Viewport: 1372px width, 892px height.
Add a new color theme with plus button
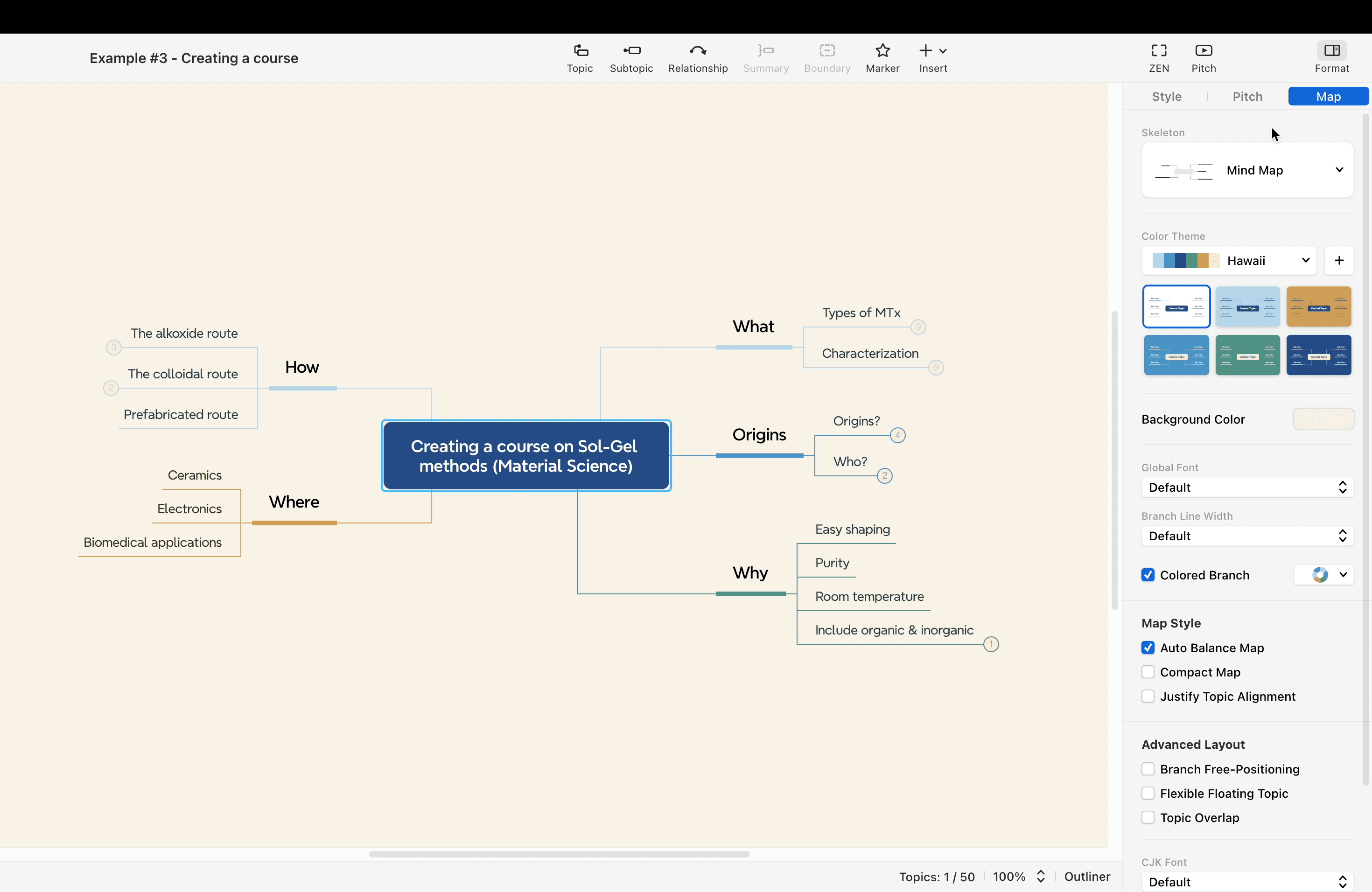1339,260
